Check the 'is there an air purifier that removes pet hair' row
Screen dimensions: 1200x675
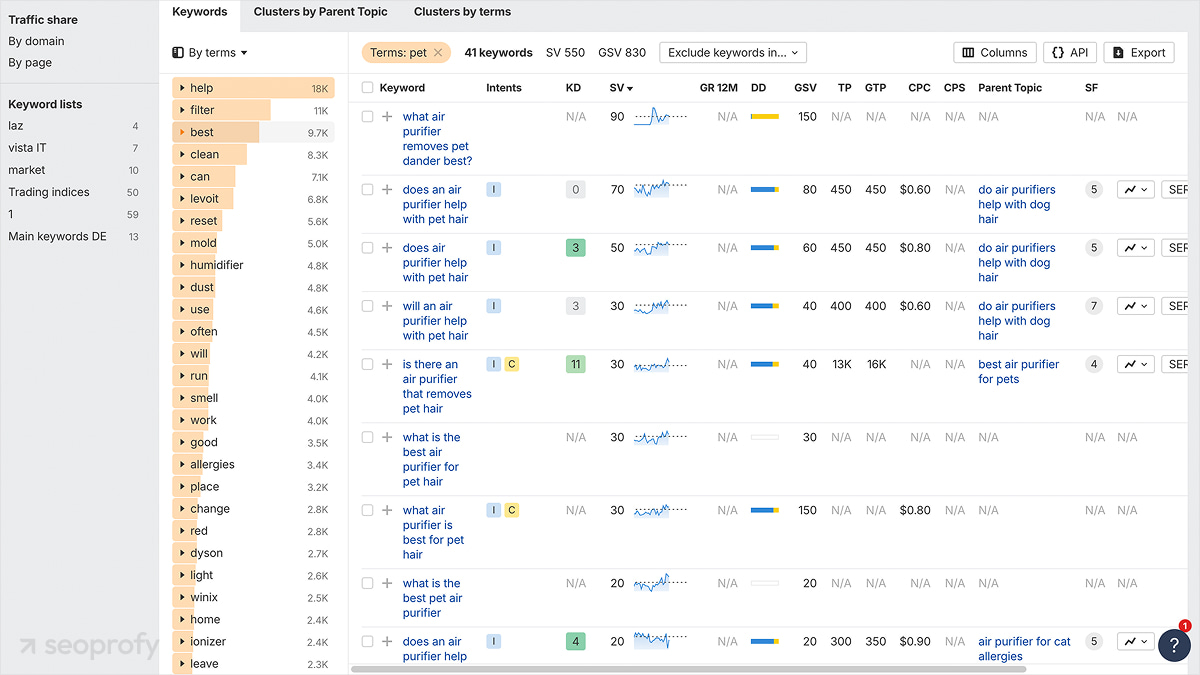coord(367,364)
